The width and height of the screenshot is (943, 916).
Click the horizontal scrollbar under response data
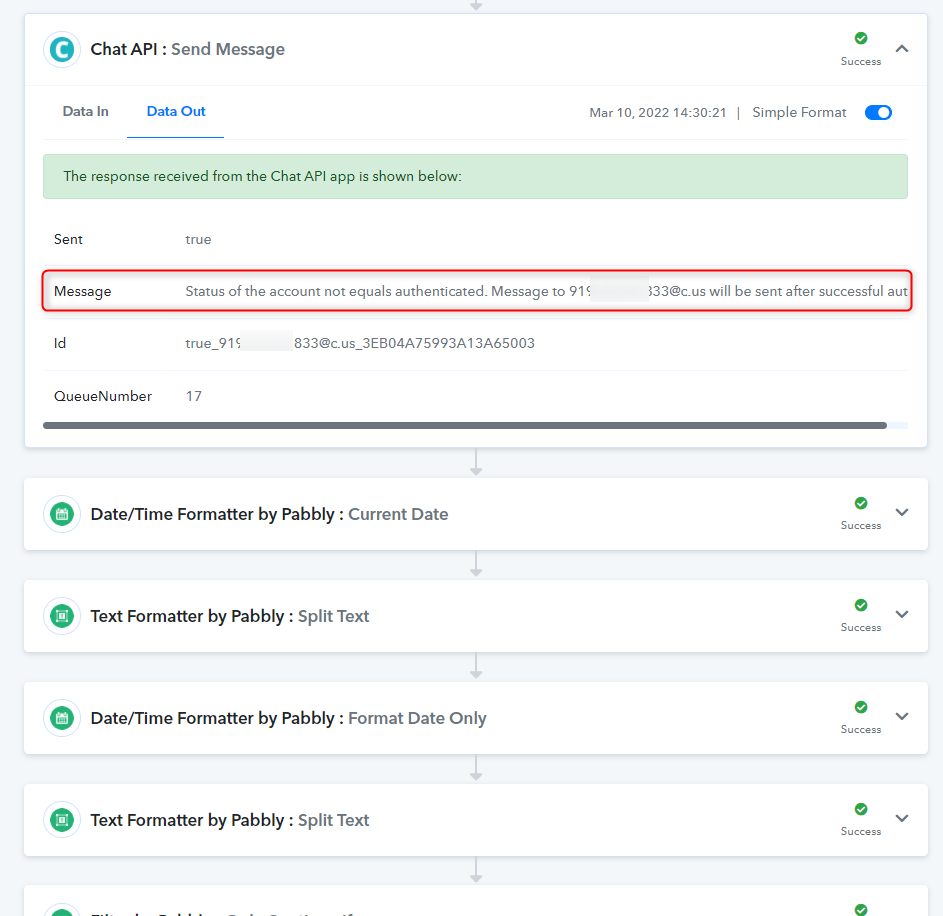[x=464, y=425]
